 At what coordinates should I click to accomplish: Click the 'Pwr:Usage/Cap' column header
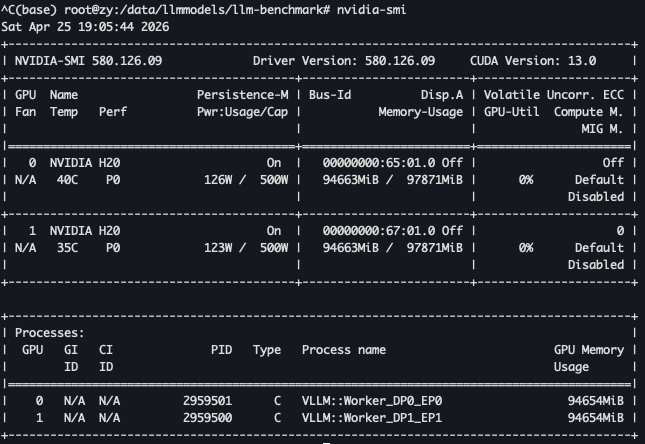click(x=242, y=112)
